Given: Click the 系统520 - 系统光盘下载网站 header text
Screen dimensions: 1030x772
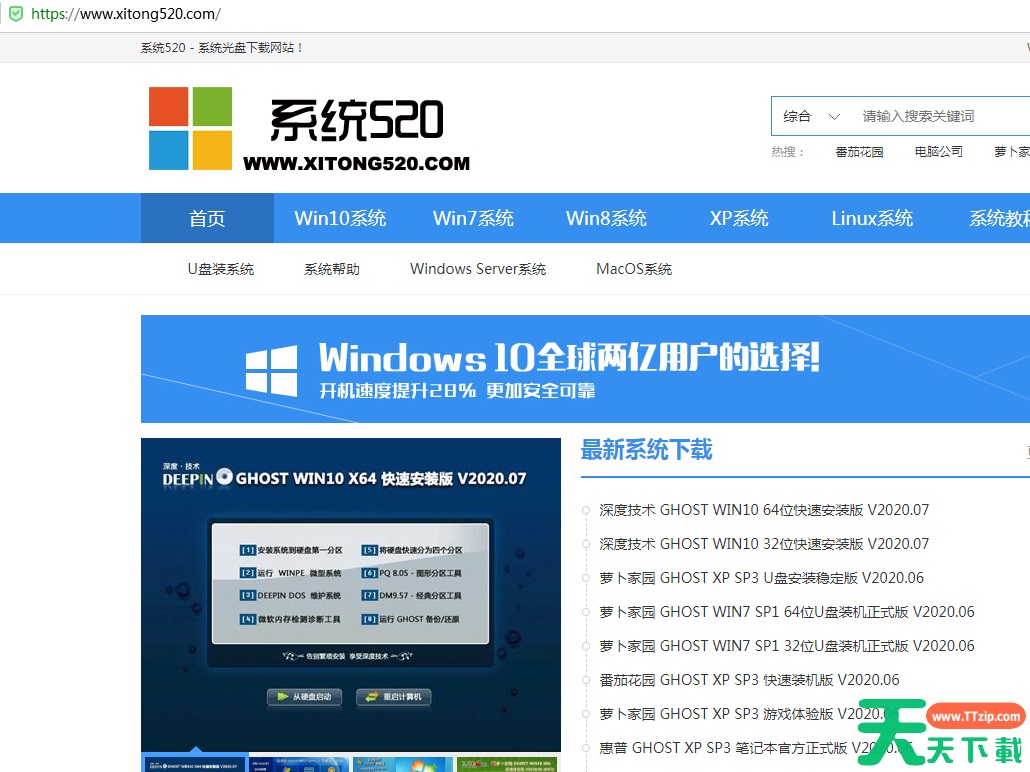Looking at the screenshot, I should tap(221, 47).
